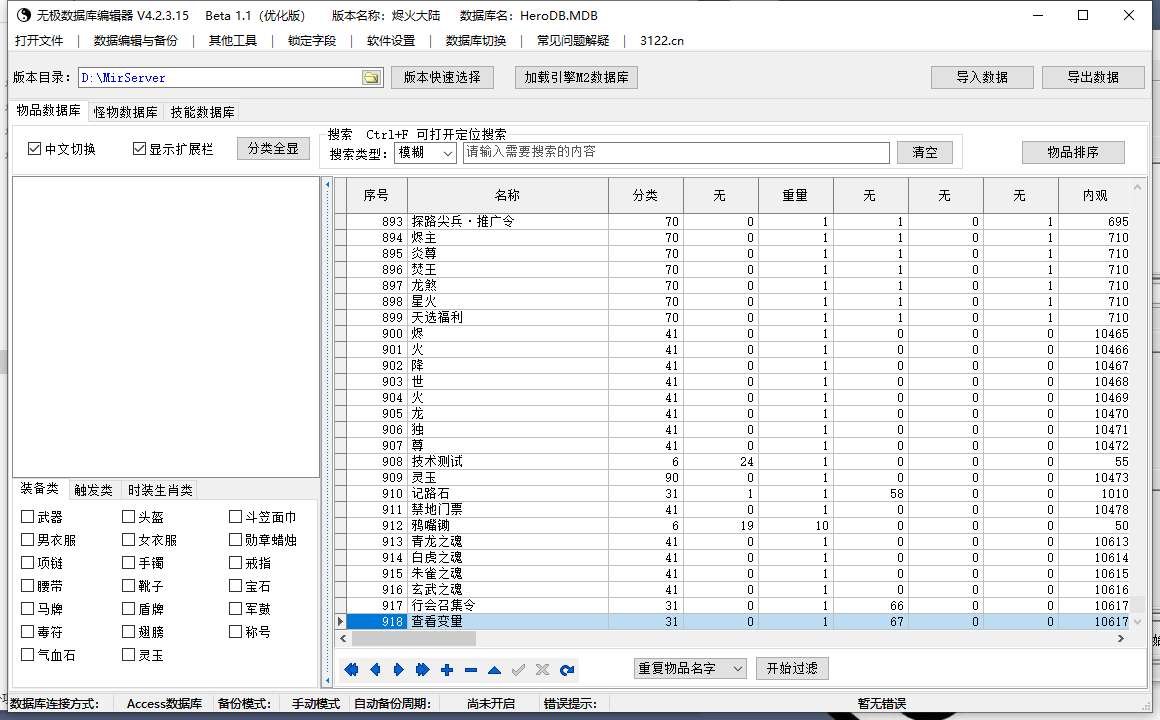Go to the previous record arrow
This screenshot has height=720, width=1160.
click(375, 670)
